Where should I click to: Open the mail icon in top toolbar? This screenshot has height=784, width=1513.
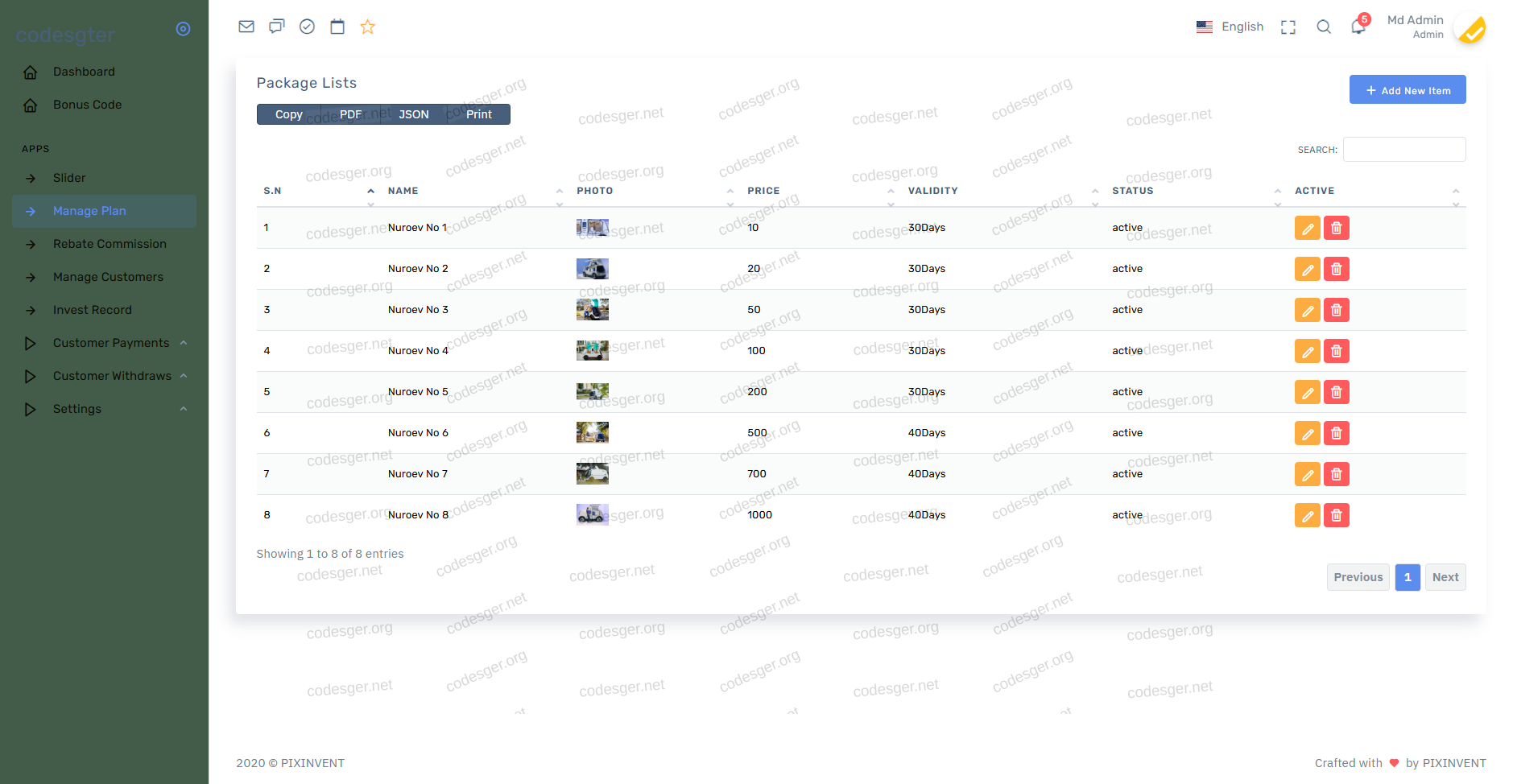tap(246, 27)
